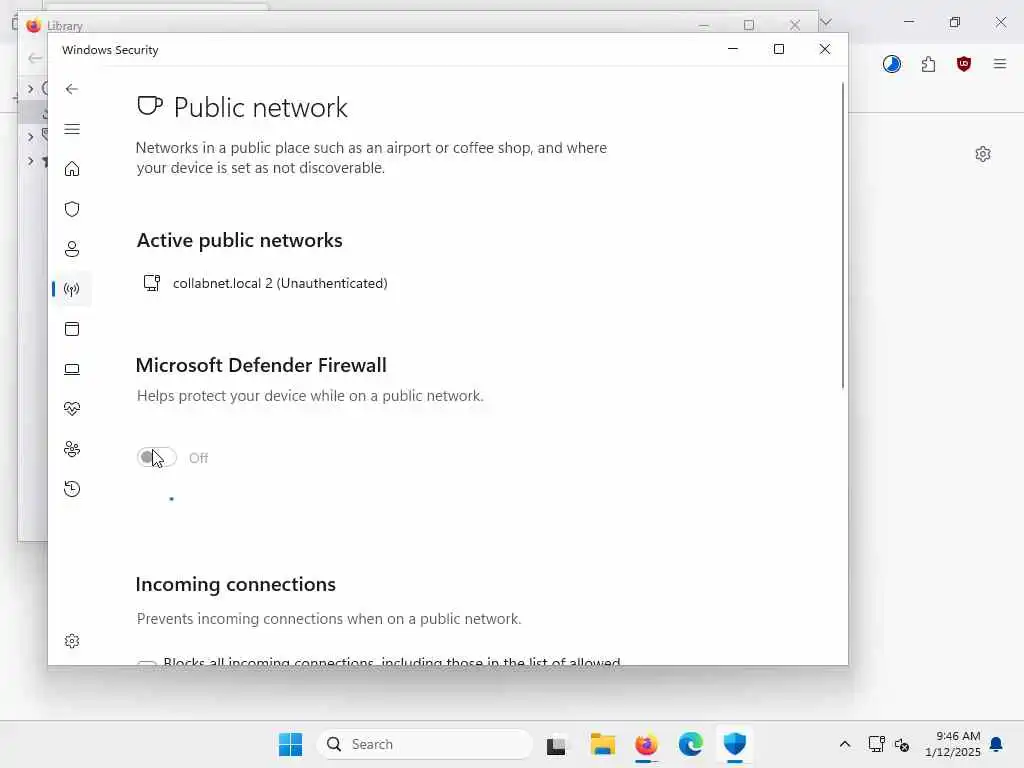The width and height of the screenshot is (1024, 768).
Task: Click collabnet.local 2 (Unauthenticated) network entry
Action: (265, 283)
